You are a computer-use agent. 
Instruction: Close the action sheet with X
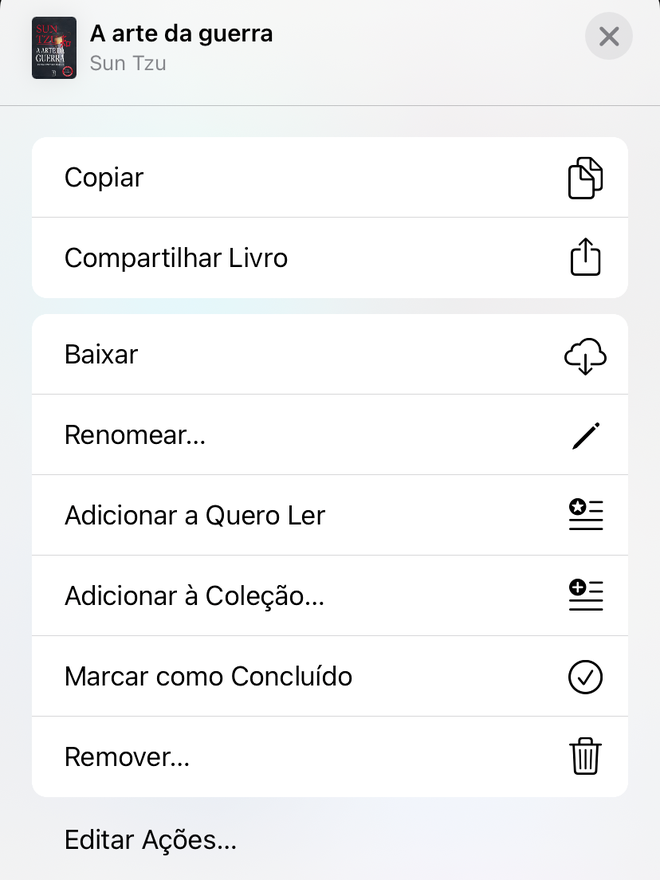609,36
